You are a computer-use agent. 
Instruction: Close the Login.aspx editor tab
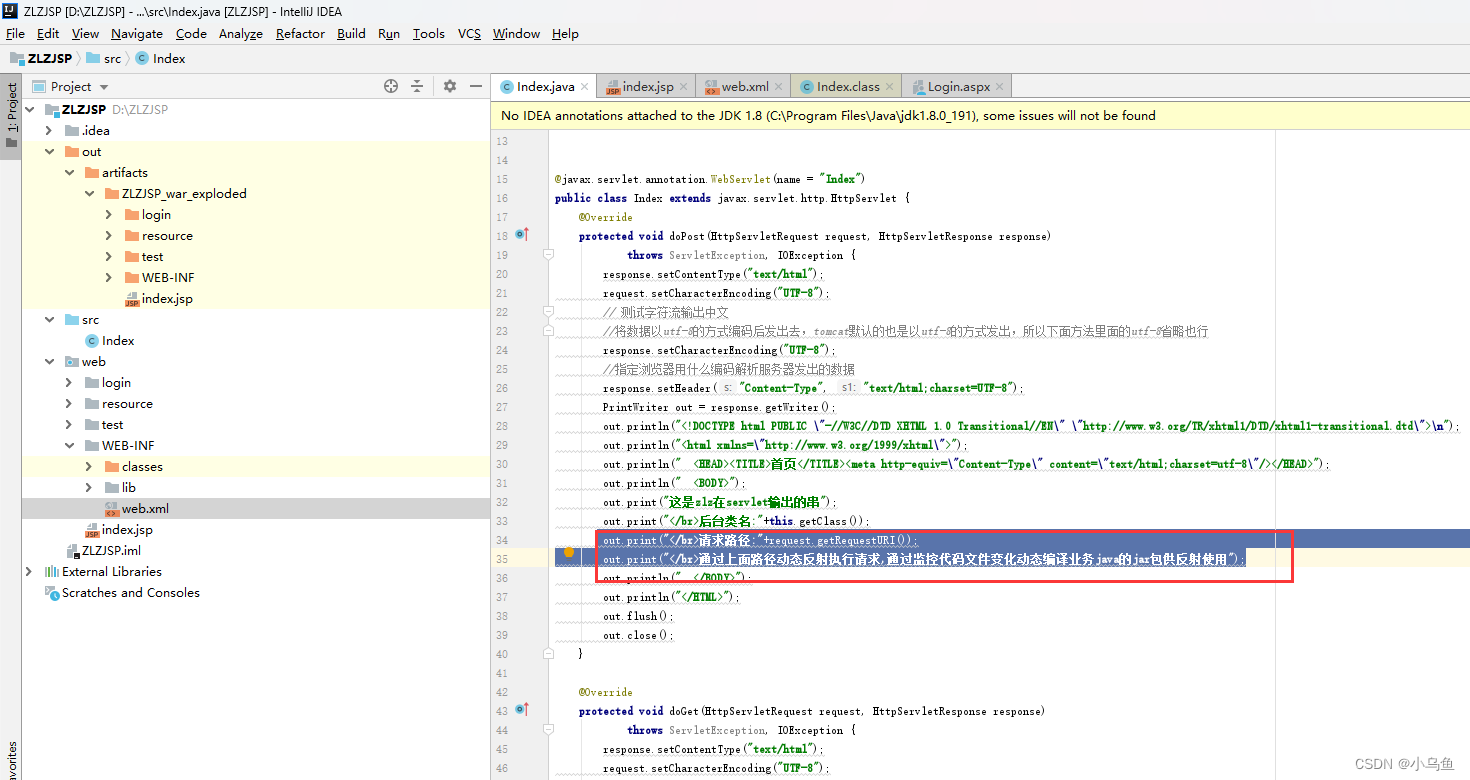coord(1000,87)
